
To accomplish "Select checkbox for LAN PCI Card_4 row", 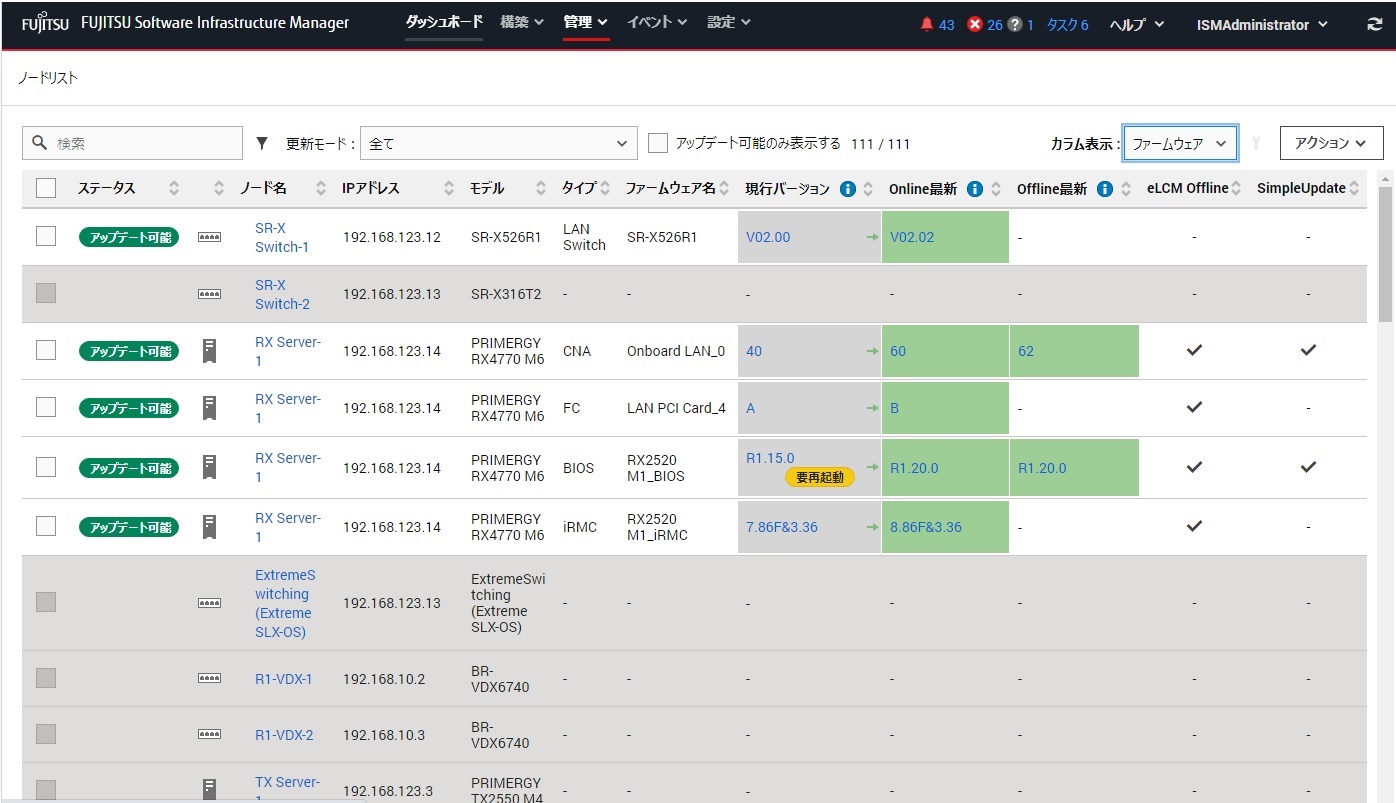I will (46, 407).
